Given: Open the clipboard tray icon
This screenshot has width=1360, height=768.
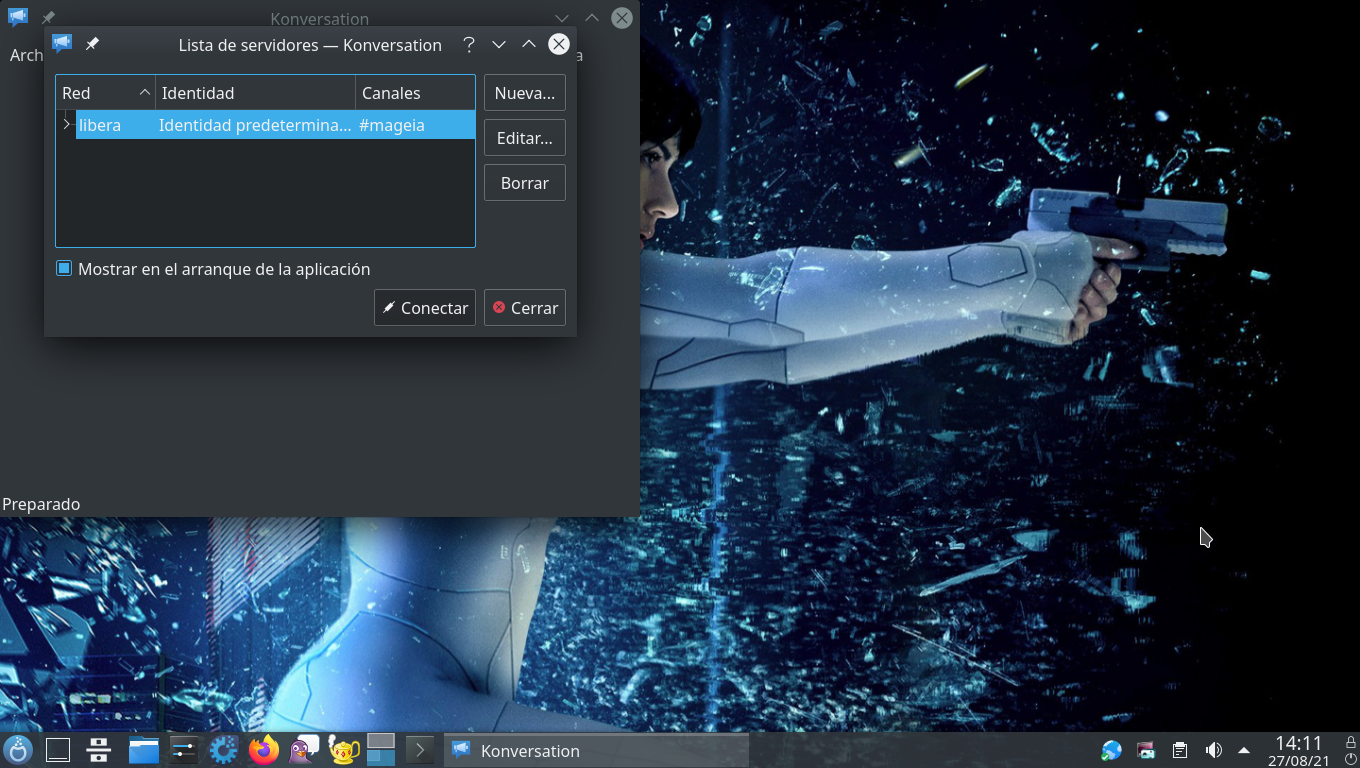Looking at the screenshot, I should [x=1180, y=750].
